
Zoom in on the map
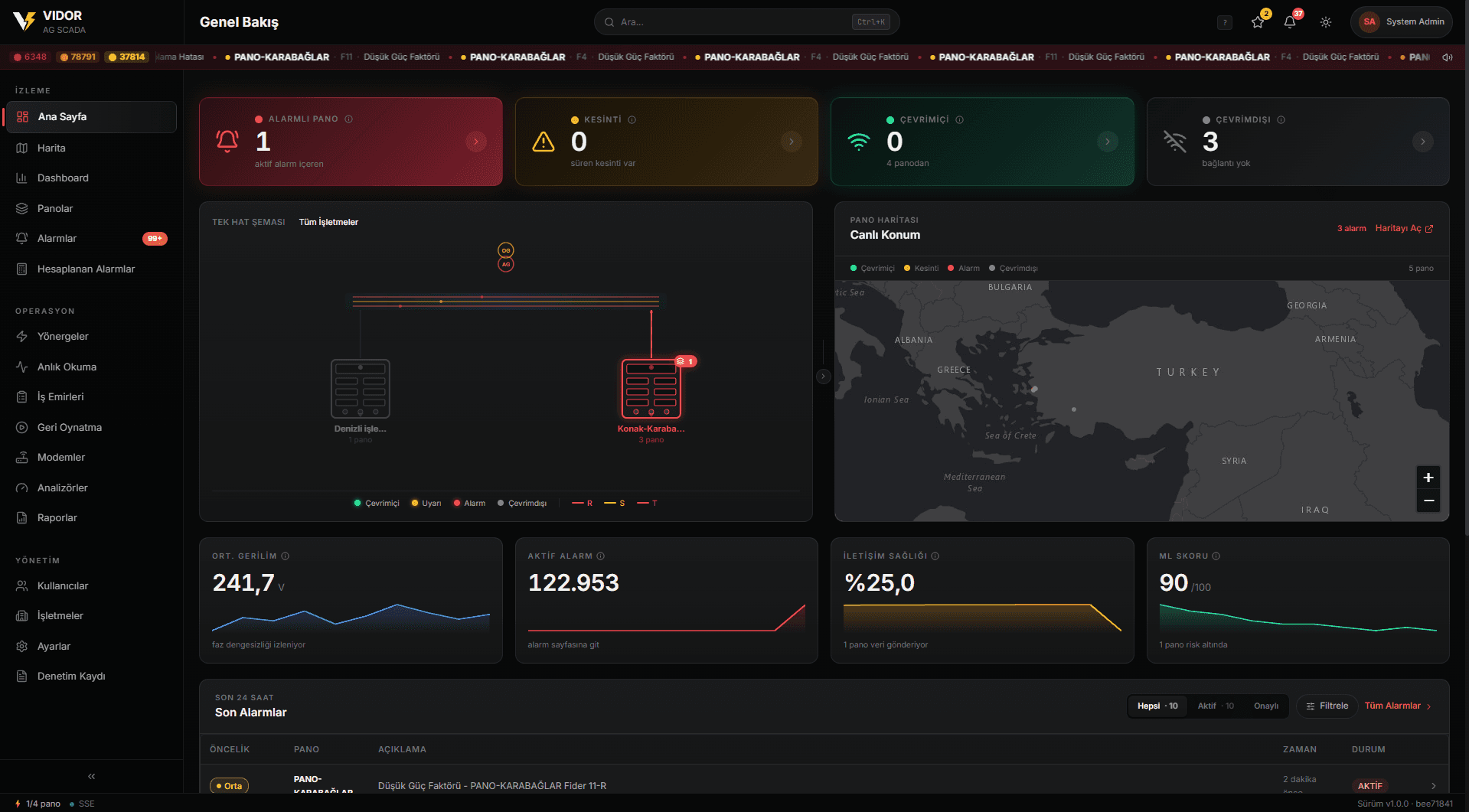(1428, 478)
